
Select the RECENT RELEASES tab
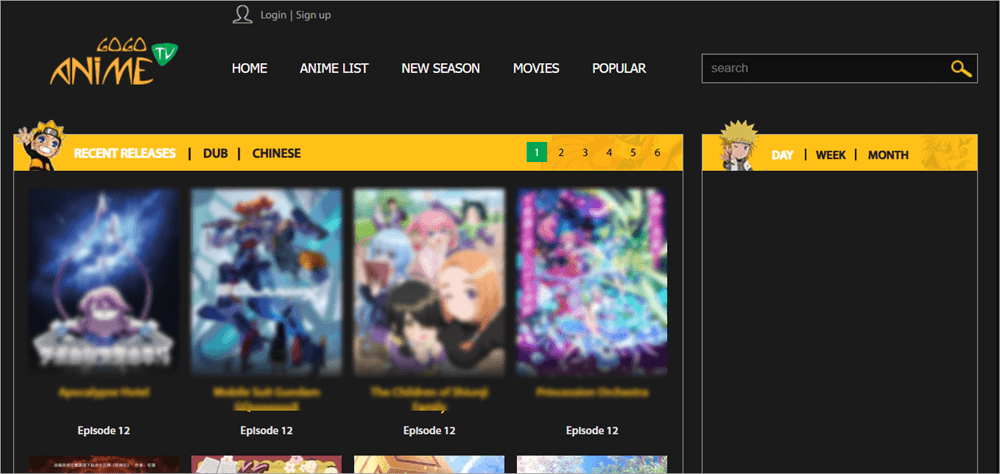[x=124, y=154]
